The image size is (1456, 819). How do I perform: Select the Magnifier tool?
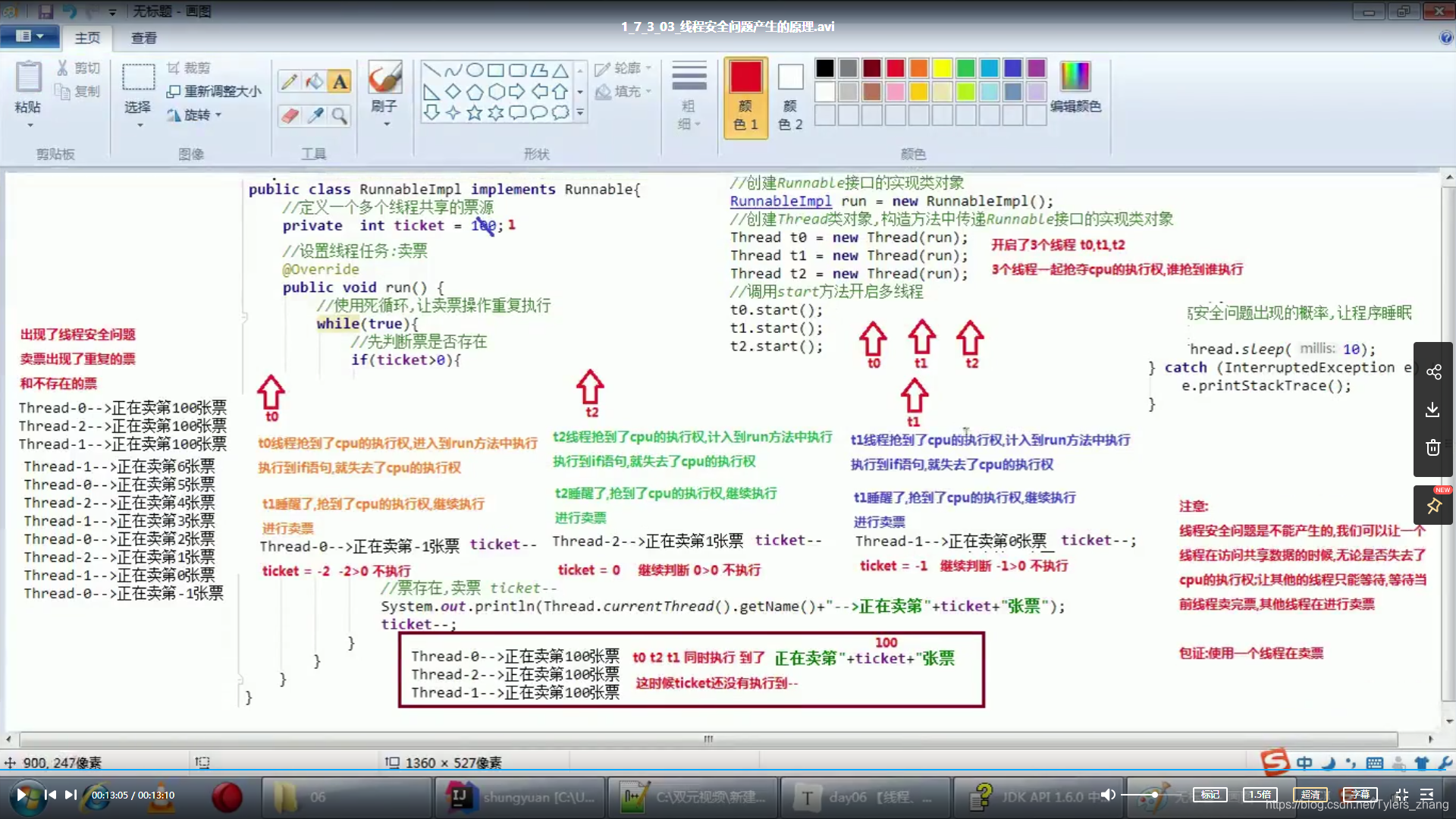click(340, 115)
